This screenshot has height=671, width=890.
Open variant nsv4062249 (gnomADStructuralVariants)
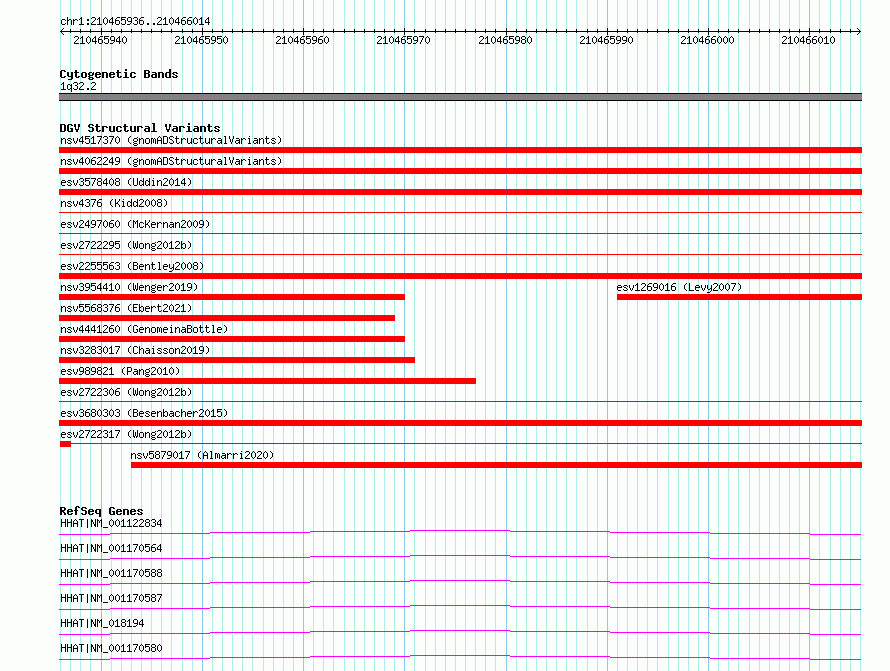171,161
